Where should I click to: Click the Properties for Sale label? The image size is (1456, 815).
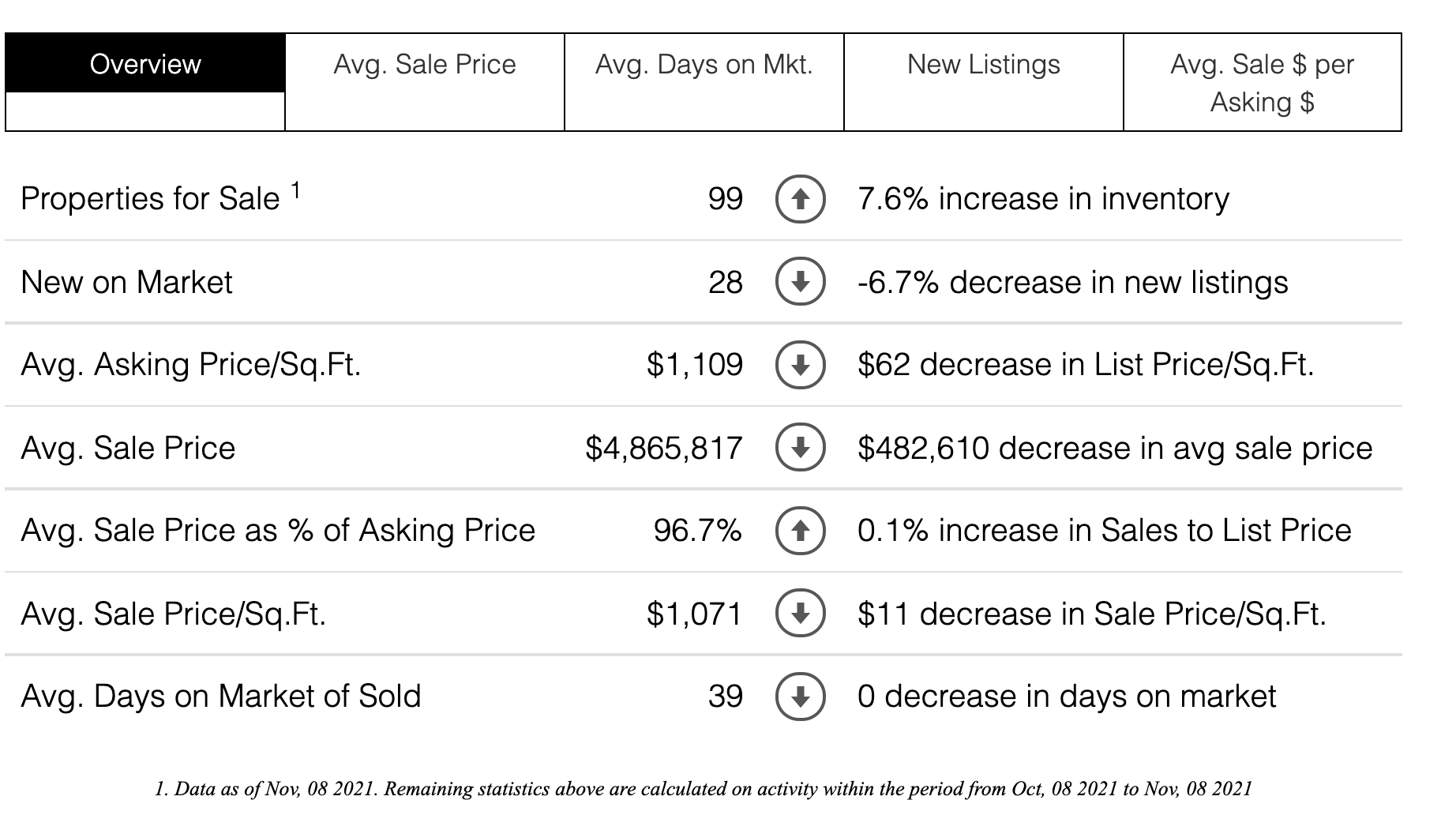tap(150, 199)
